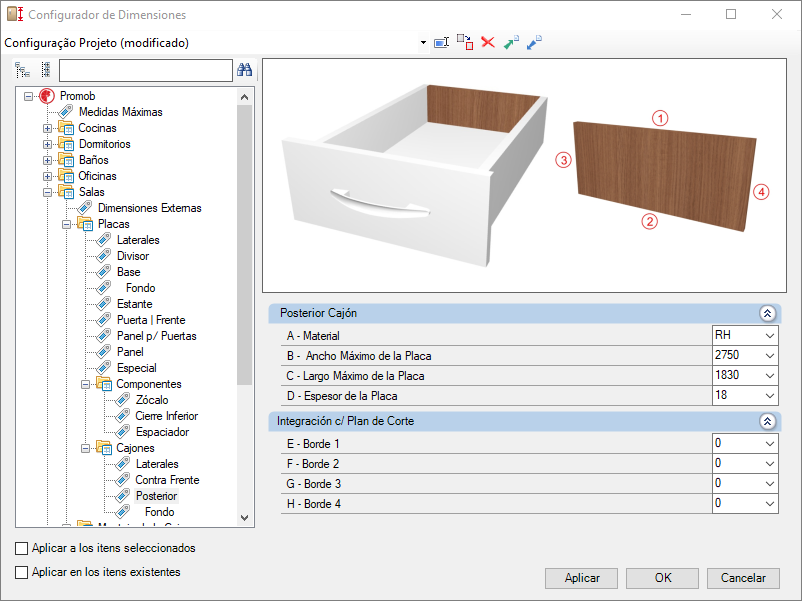Click the collapse-all tree icon
This screenshot has width=802, height=601.
[46, 70]
